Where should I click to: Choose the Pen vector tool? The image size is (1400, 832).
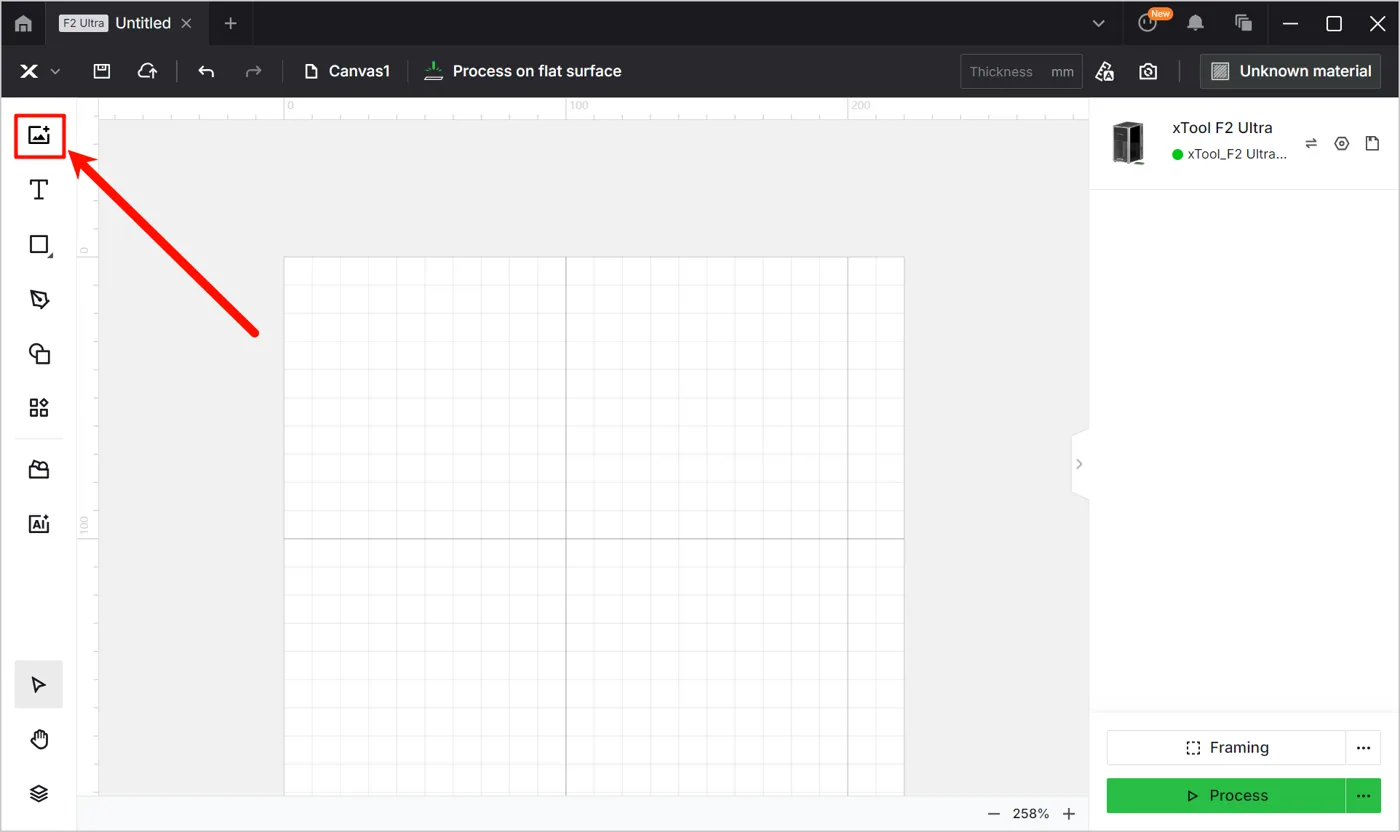point(39,299)
